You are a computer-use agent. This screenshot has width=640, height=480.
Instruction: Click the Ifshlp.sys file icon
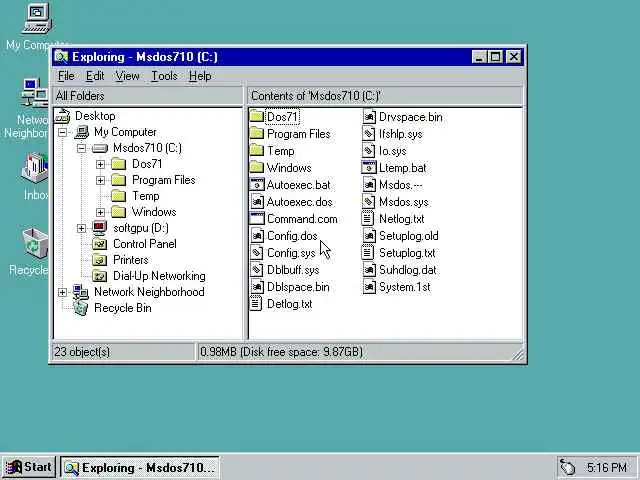[369, 133]
